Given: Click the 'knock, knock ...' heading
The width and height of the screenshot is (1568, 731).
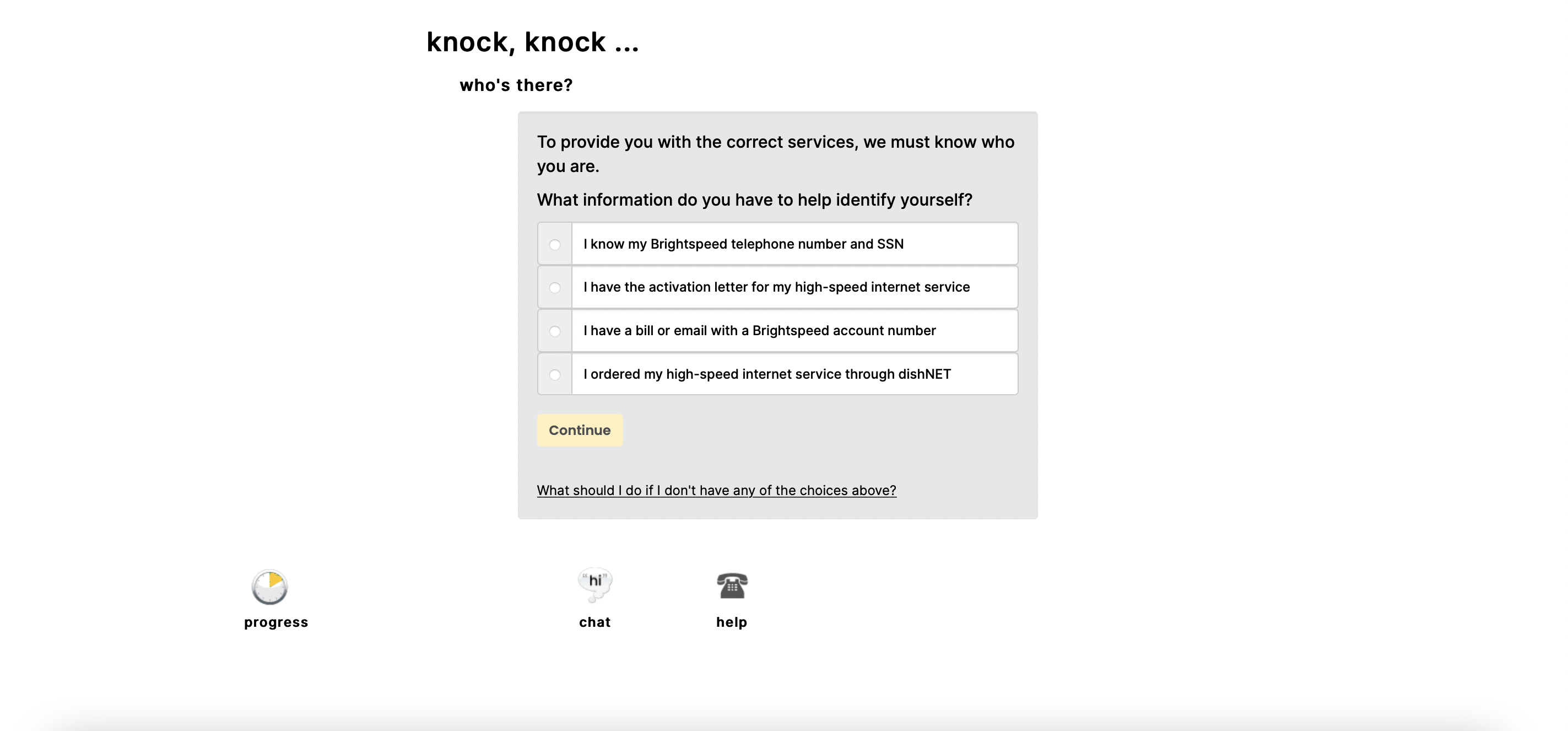Looking at the screenshot, I should [x=533, y=42].
